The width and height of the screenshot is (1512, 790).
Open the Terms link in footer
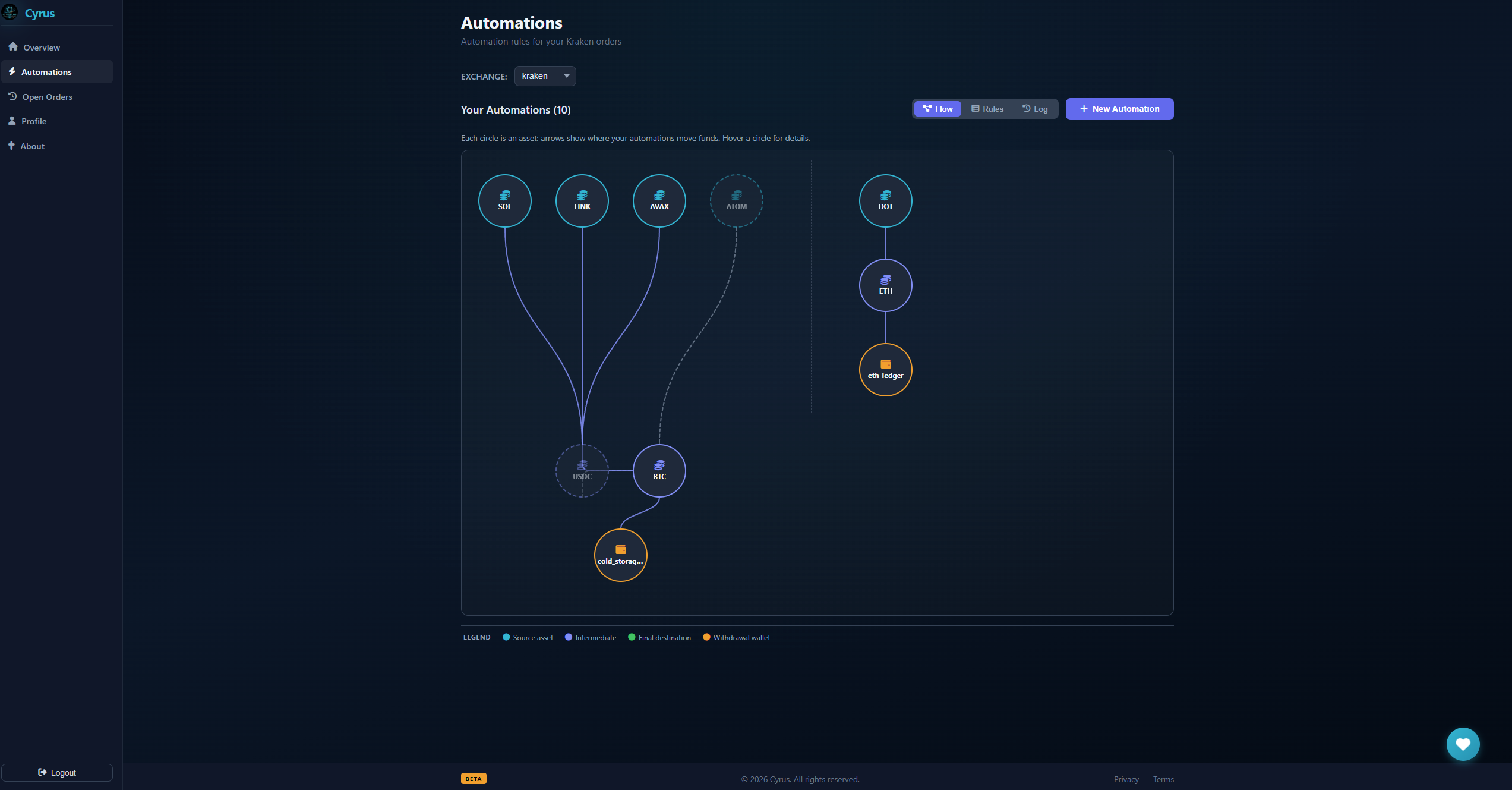point(1163,779)
